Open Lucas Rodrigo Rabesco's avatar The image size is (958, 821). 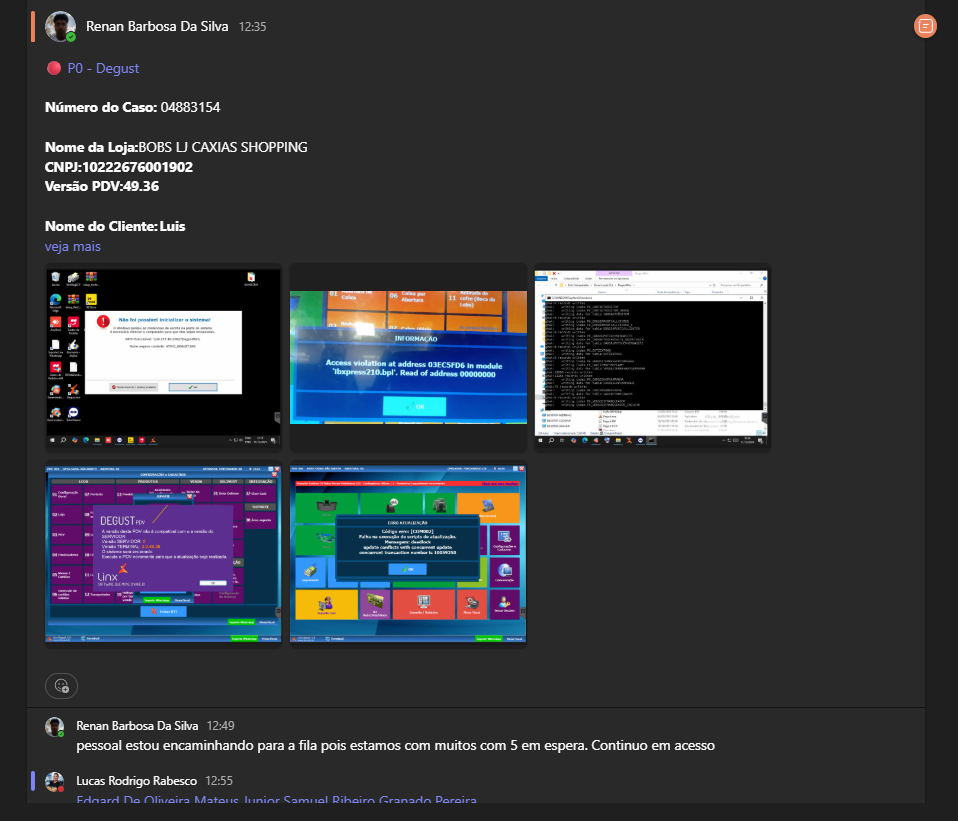54,782
